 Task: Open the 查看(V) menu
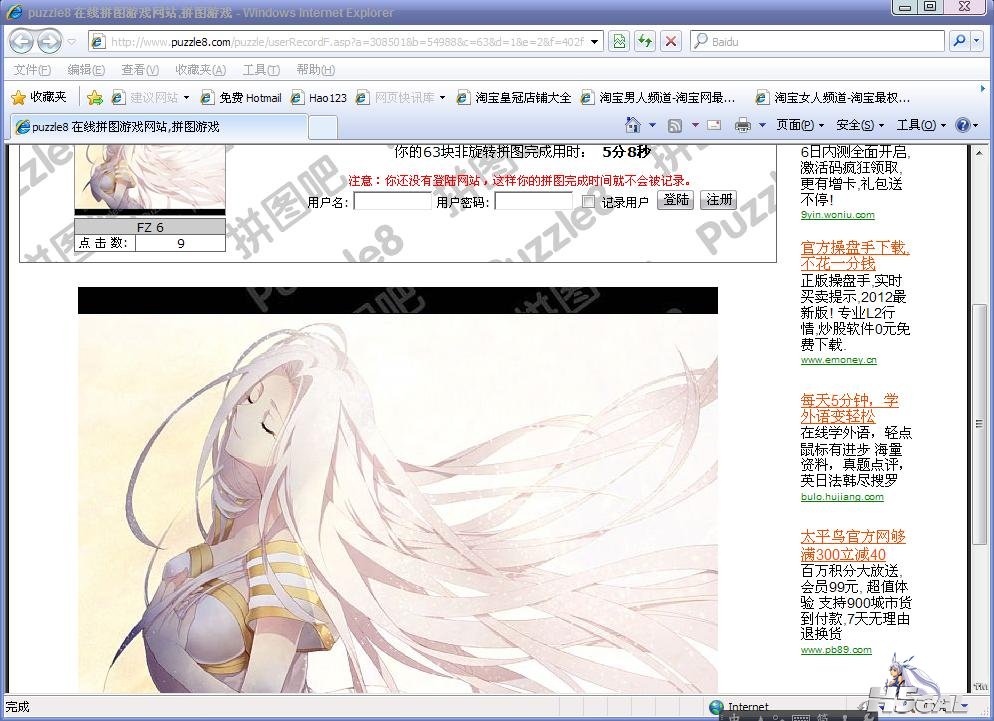pos(139,70)
